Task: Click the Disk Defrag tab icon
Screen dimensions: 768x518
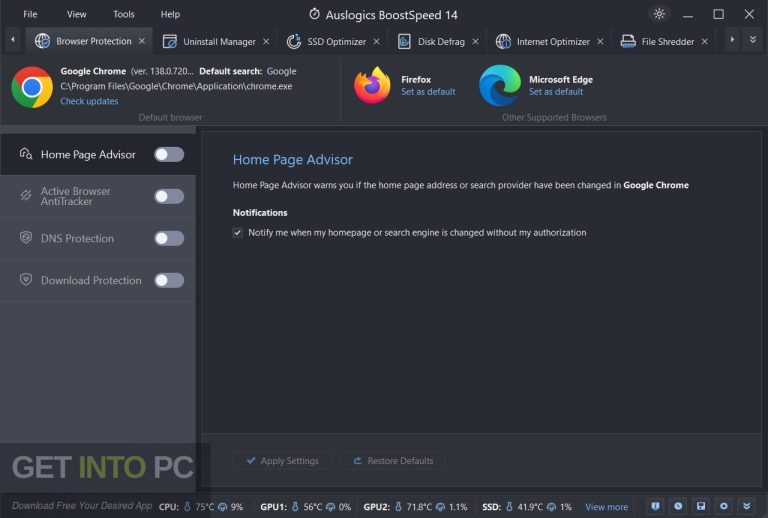Action: [404, 42]
